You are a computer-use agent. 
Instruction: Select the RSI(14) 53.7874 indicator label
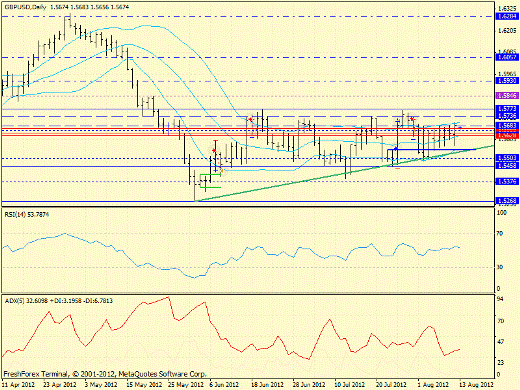27,214
